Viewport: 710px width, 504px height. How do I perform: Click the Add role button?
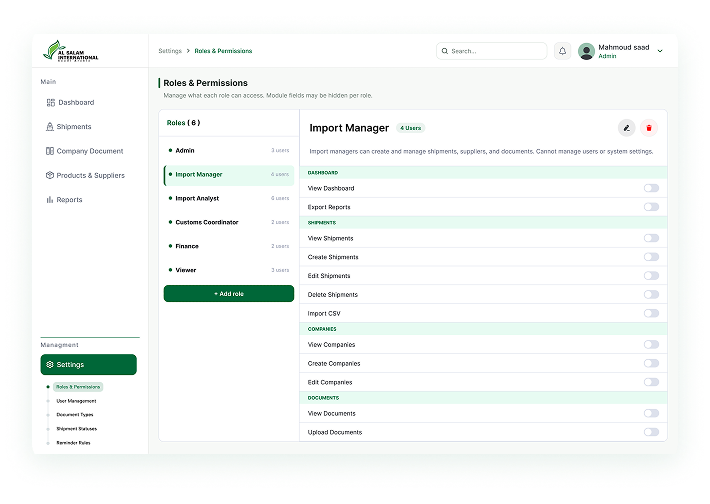229,294
